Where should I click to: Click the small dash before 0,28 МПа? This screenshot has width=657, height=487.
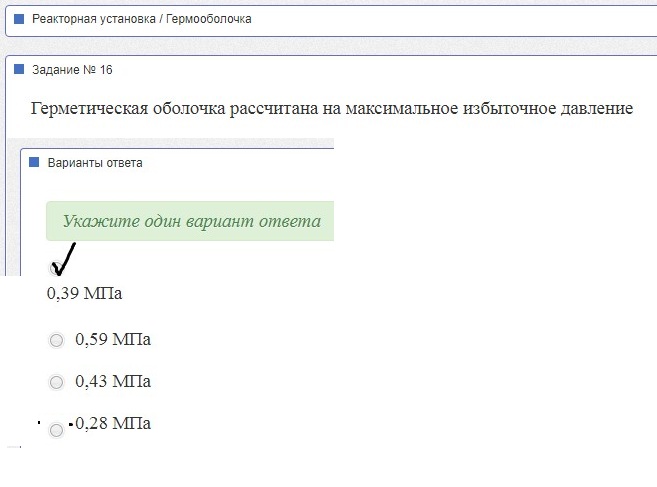coord(71,425)
